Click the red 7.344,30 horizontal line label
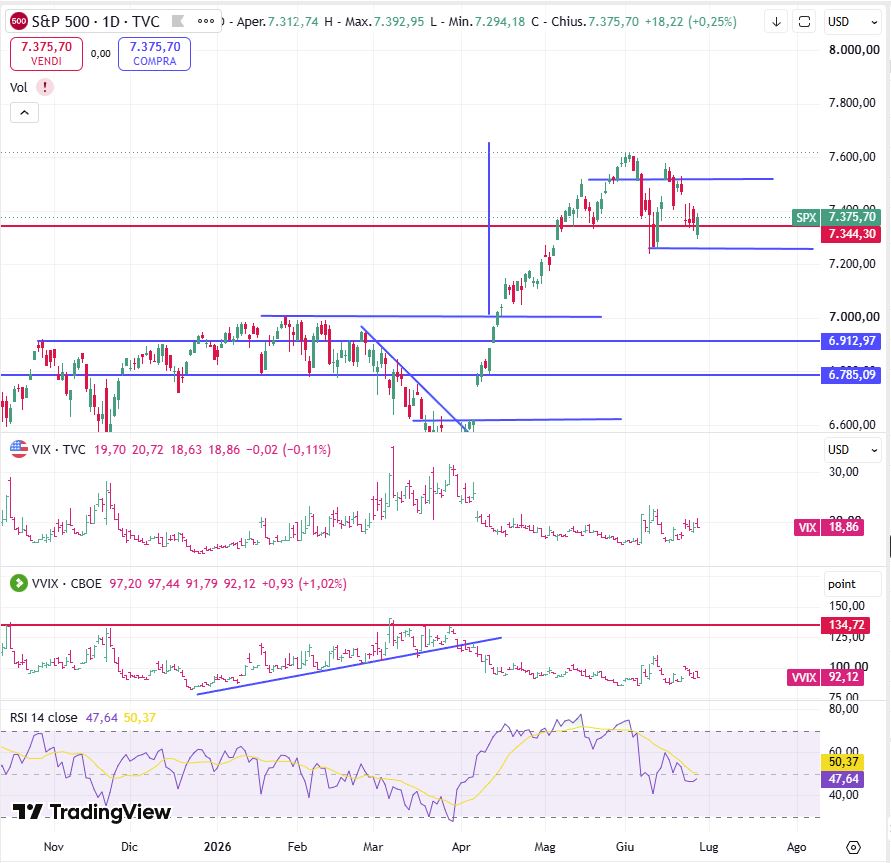Image resolution: width=891 pixels, height=863 pixels. pyautogui.click(x=851, y=234)
